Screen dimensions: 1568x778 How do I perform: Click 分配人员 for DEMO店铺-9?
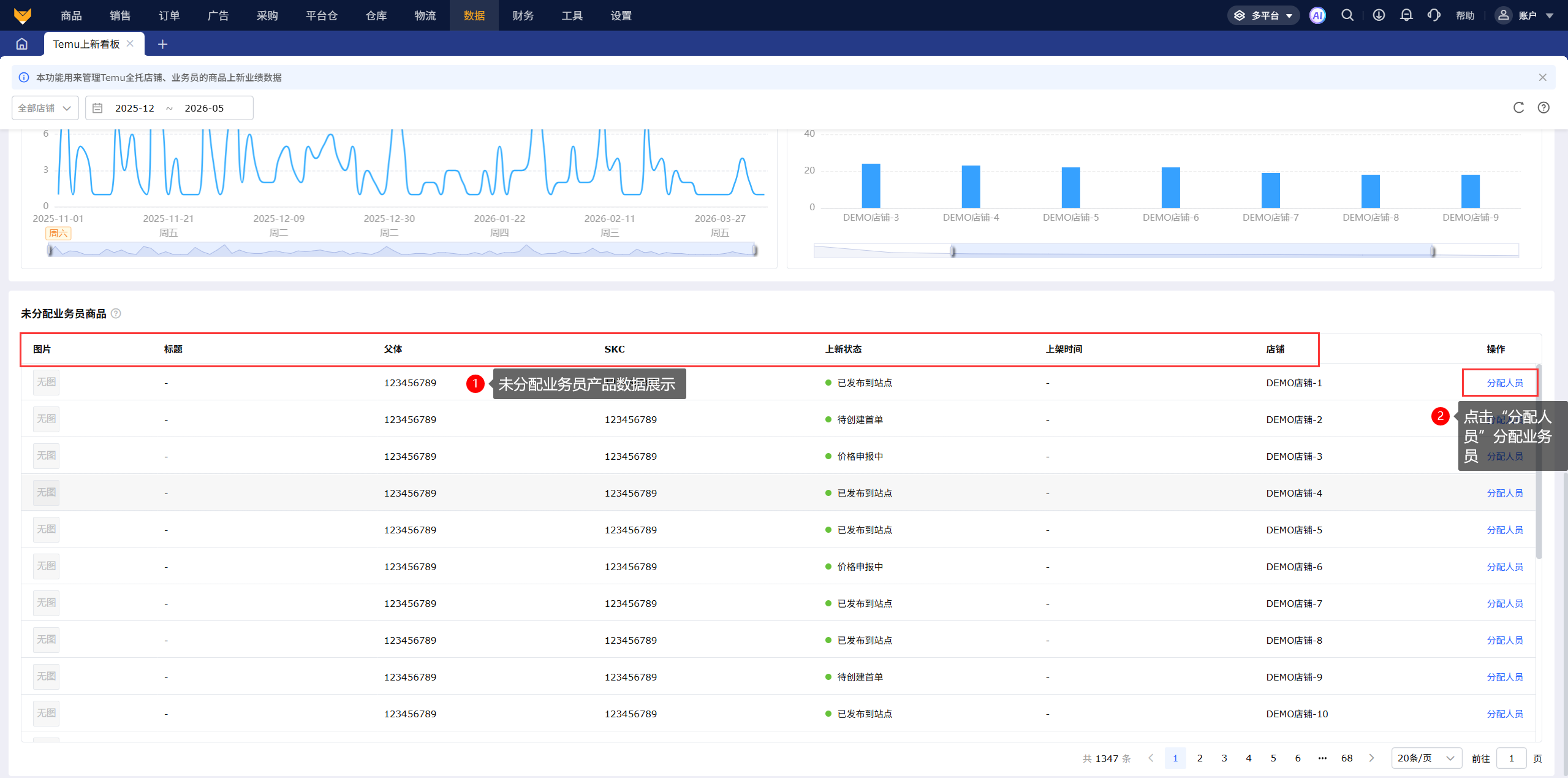click(1504, 677)
